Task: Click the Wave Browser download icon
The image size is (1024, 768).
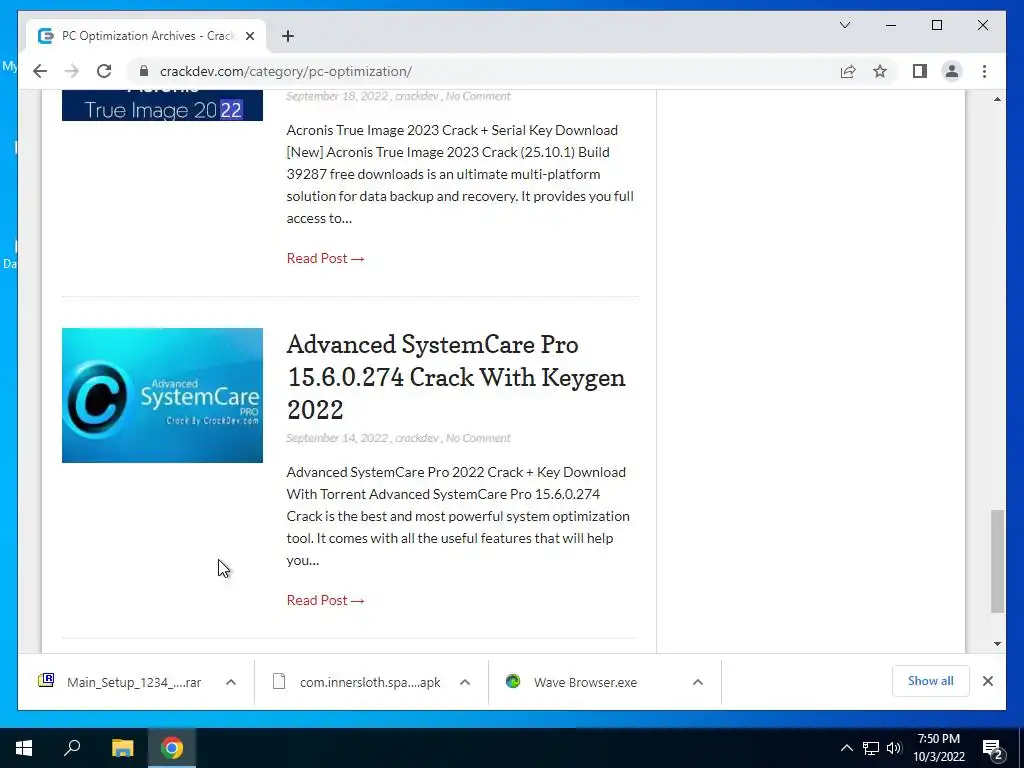Action: coord(513,681)
